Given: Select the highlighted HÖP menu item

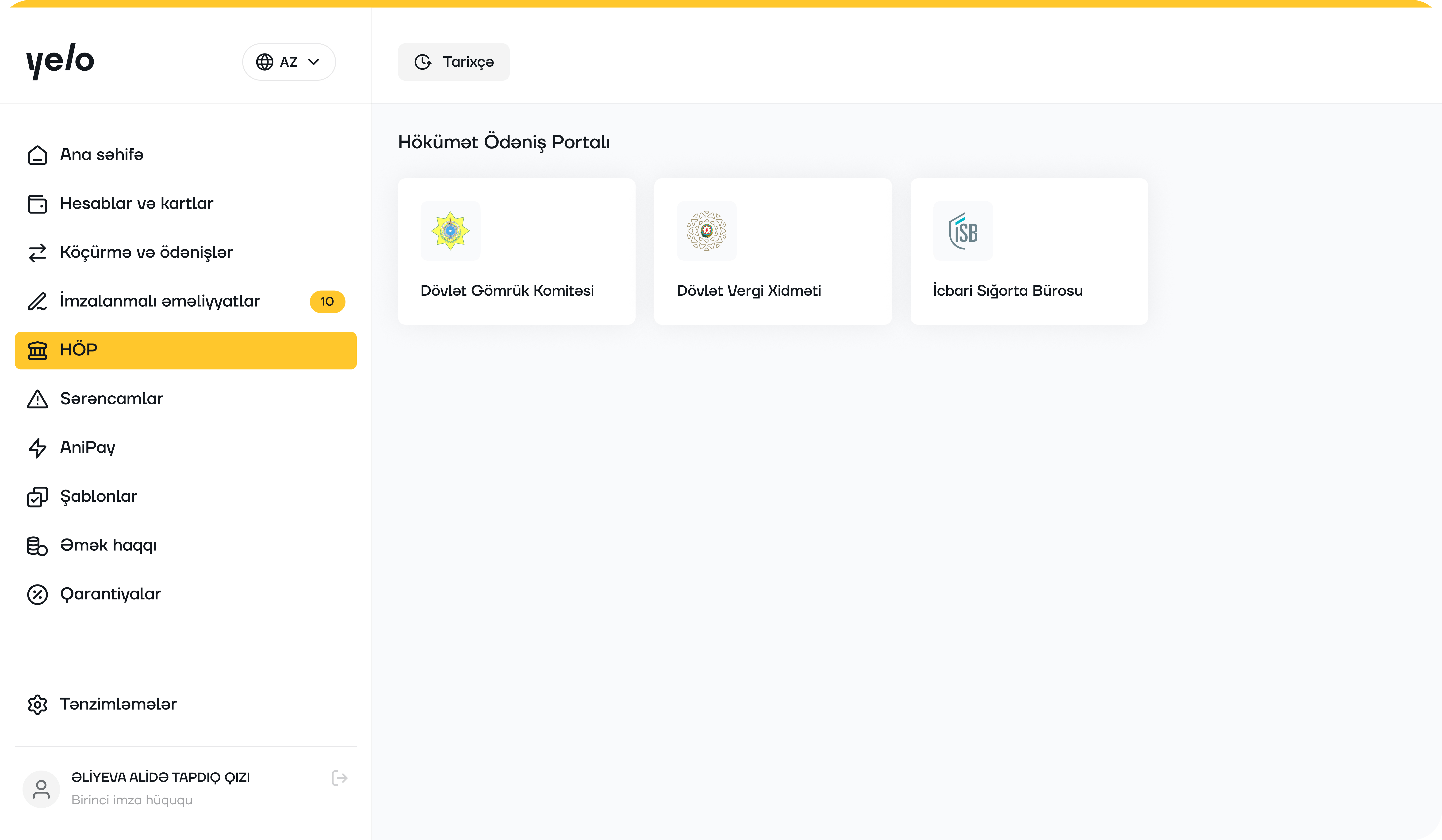Looking at the screenshot, I should tap(185, 350).
